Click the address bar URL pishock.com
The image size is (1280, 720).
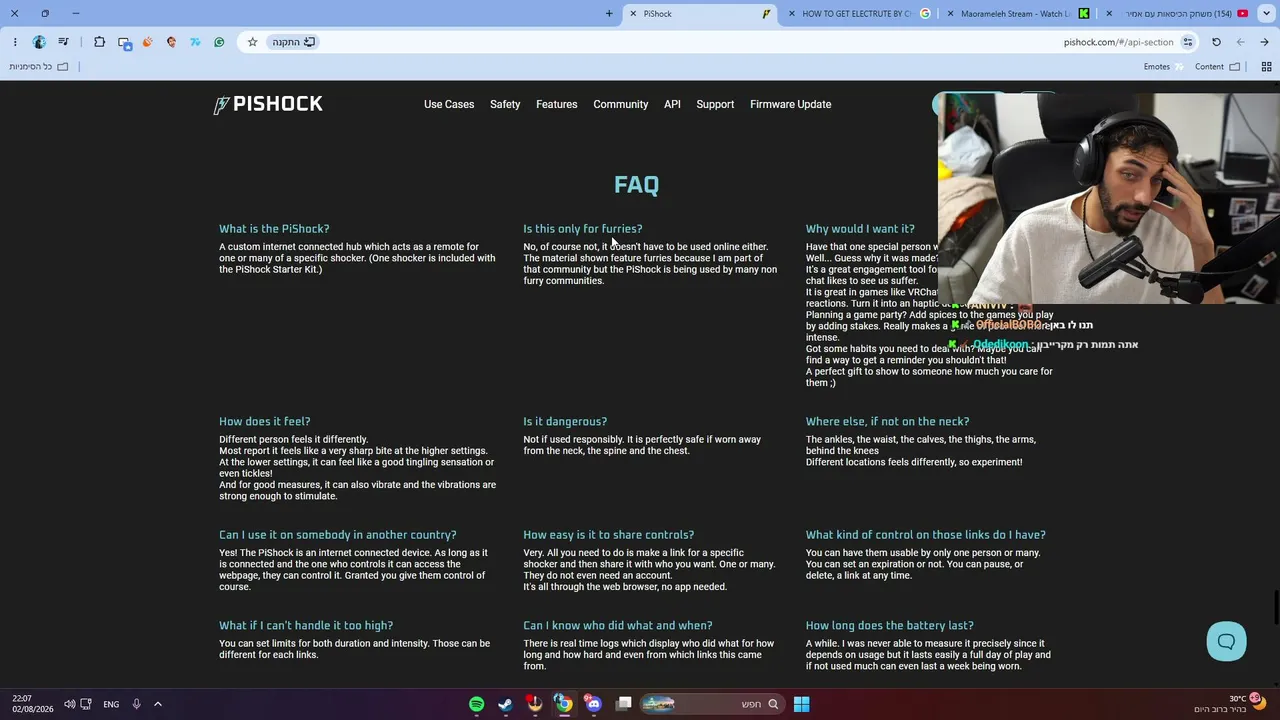pos(1118,42)
